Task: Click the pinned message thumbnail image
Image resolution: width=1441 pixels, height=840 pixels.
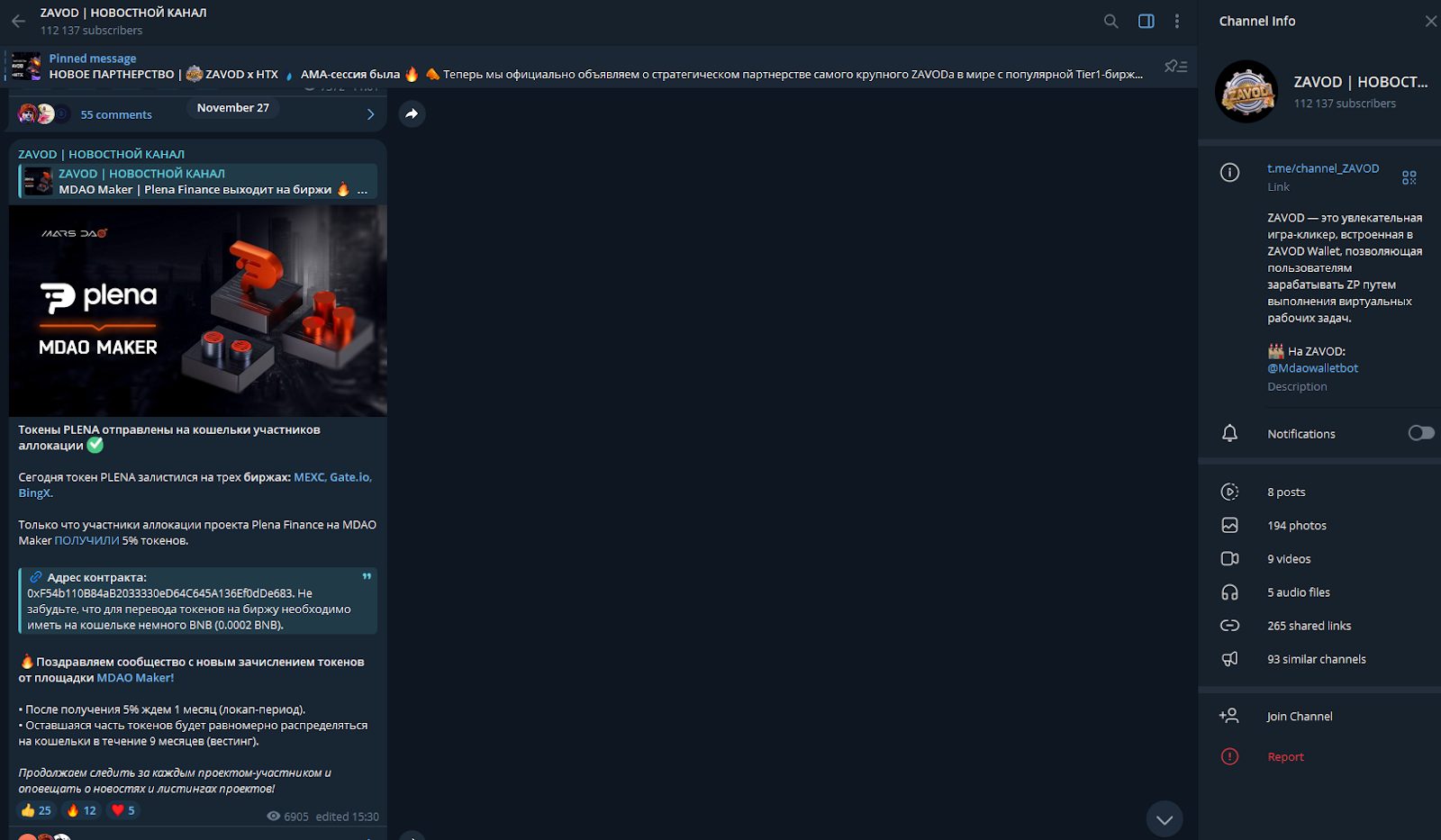Action: click(x=26, y=67)
